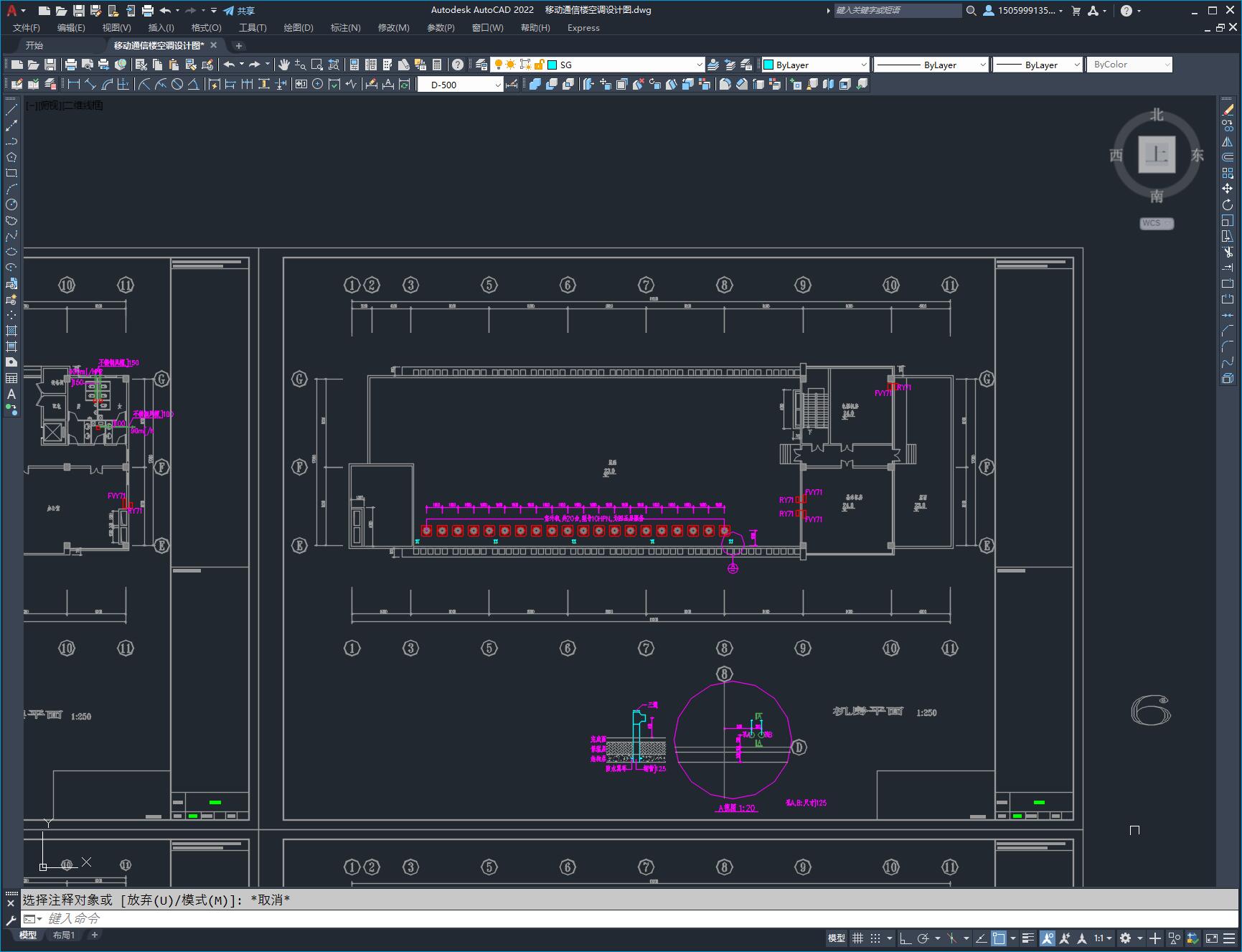Open the 标注(N) menu

(345, 27)
